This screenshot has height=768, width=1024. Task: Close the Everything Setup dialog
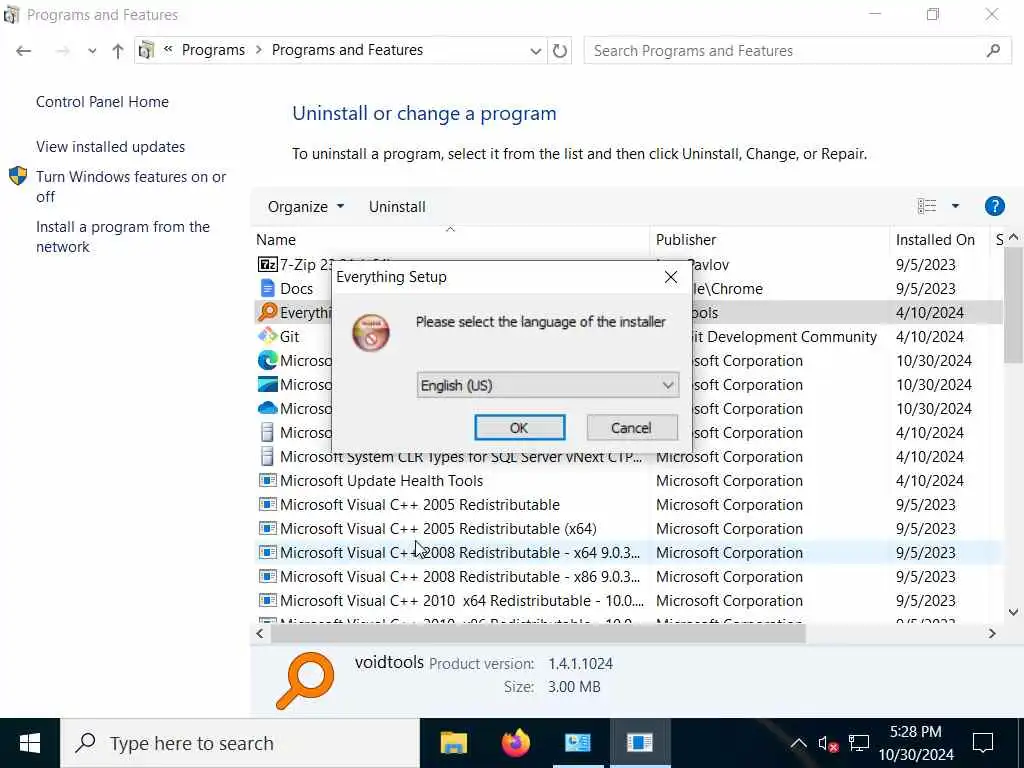point(671,277)
